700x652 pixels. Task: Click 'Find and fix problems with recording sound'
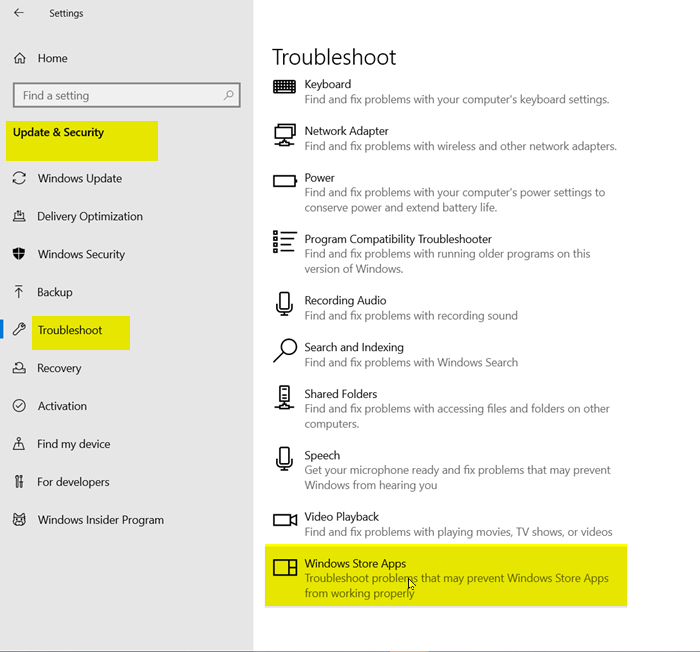coord(411,315)
